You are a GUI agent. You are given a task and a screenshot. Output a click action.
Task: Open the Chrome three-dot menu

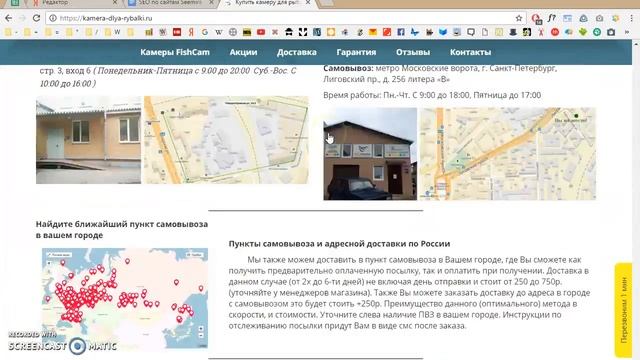(632, 18)
